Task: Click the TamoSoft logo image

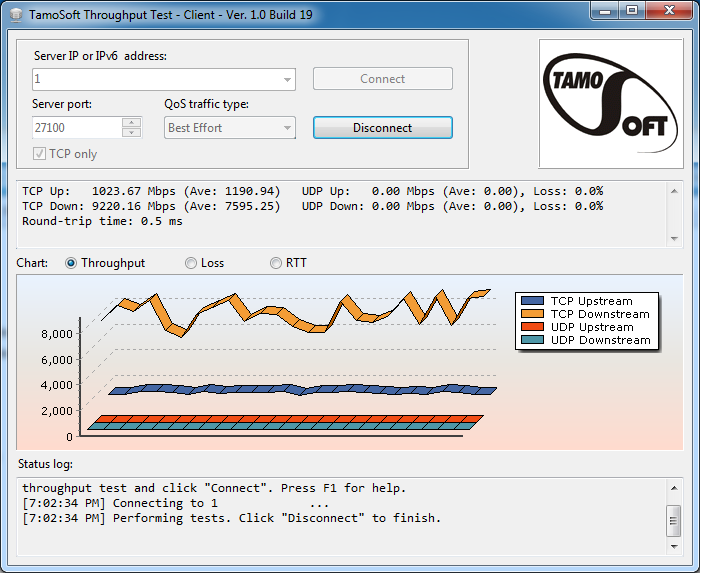Action: pyautogui.click(x=611, y=103)
